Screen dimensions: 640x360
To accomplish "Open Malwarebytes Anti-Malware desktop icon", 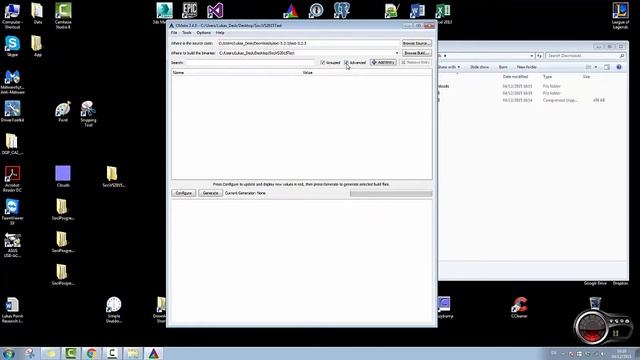I will click(x=12, y=81).
